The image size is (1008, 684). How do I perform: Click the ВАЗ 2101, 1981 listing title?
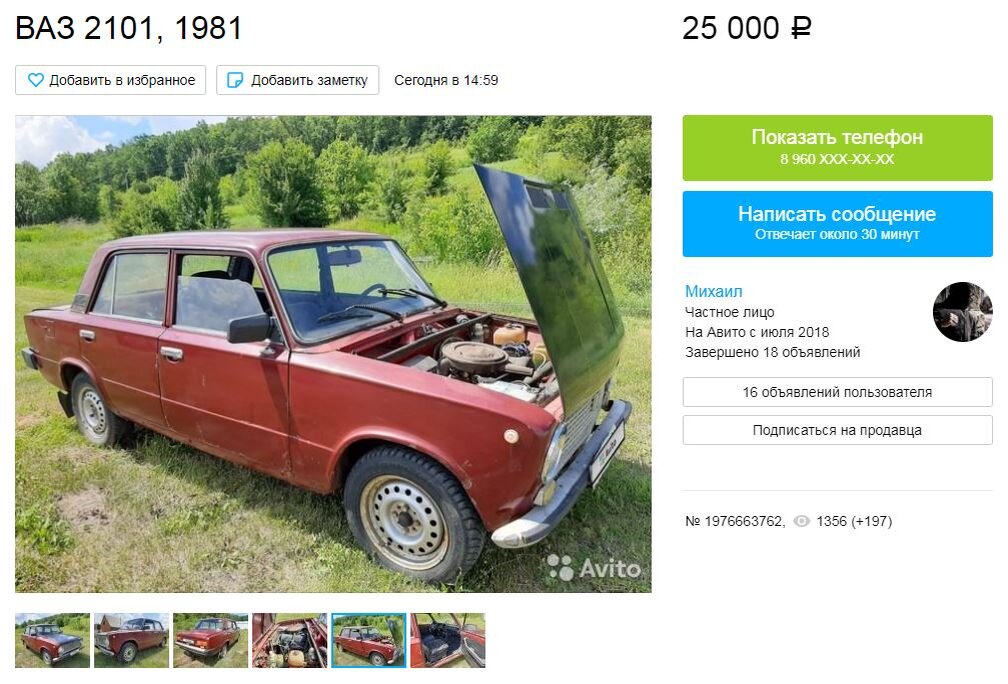(129, 28)
